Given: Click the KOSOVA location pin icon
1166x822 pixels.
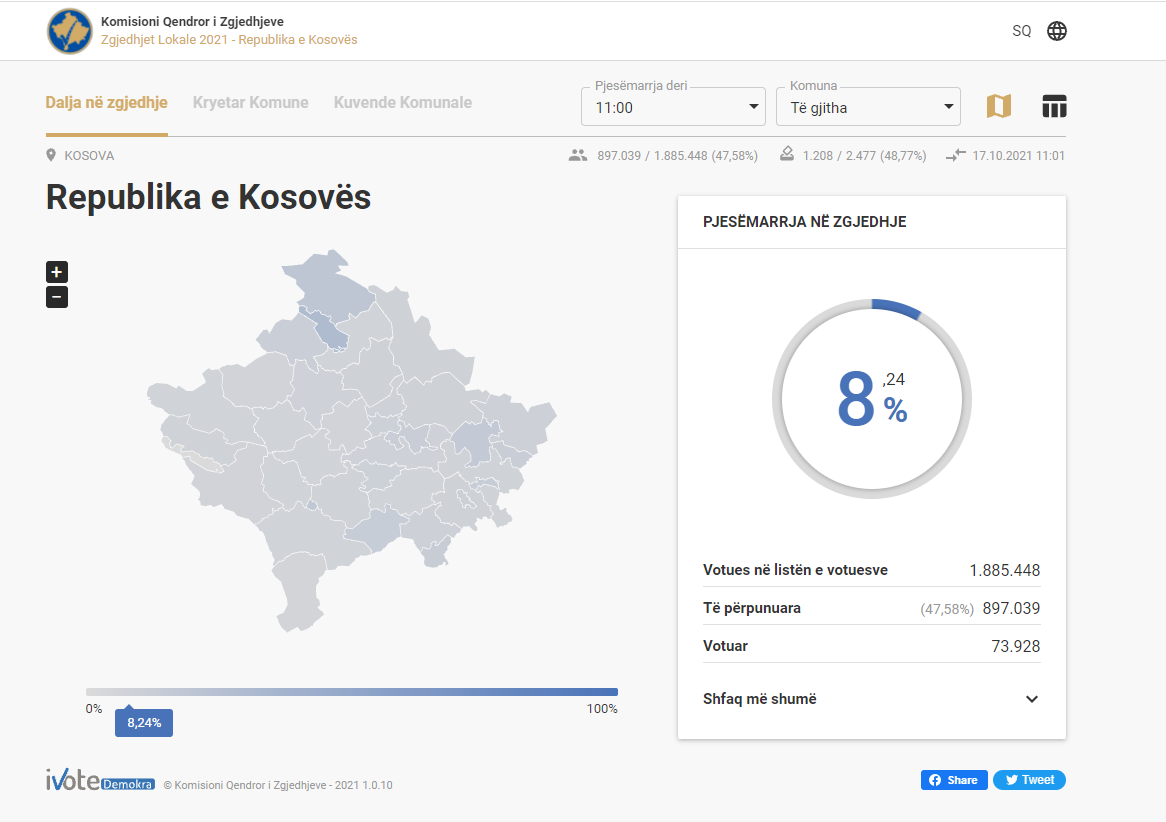Looking at the screenshot, I should 52,156.
